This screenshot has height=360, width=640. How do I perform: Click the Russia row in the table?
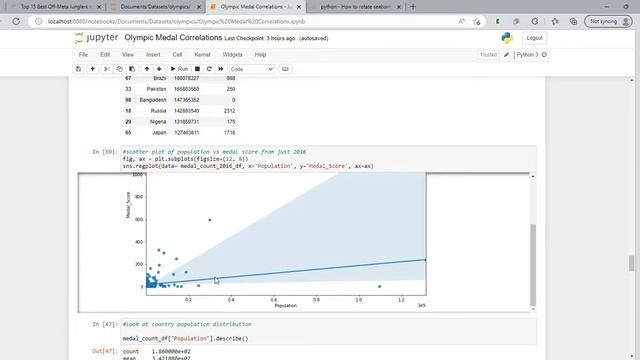(x=180, y=111)
